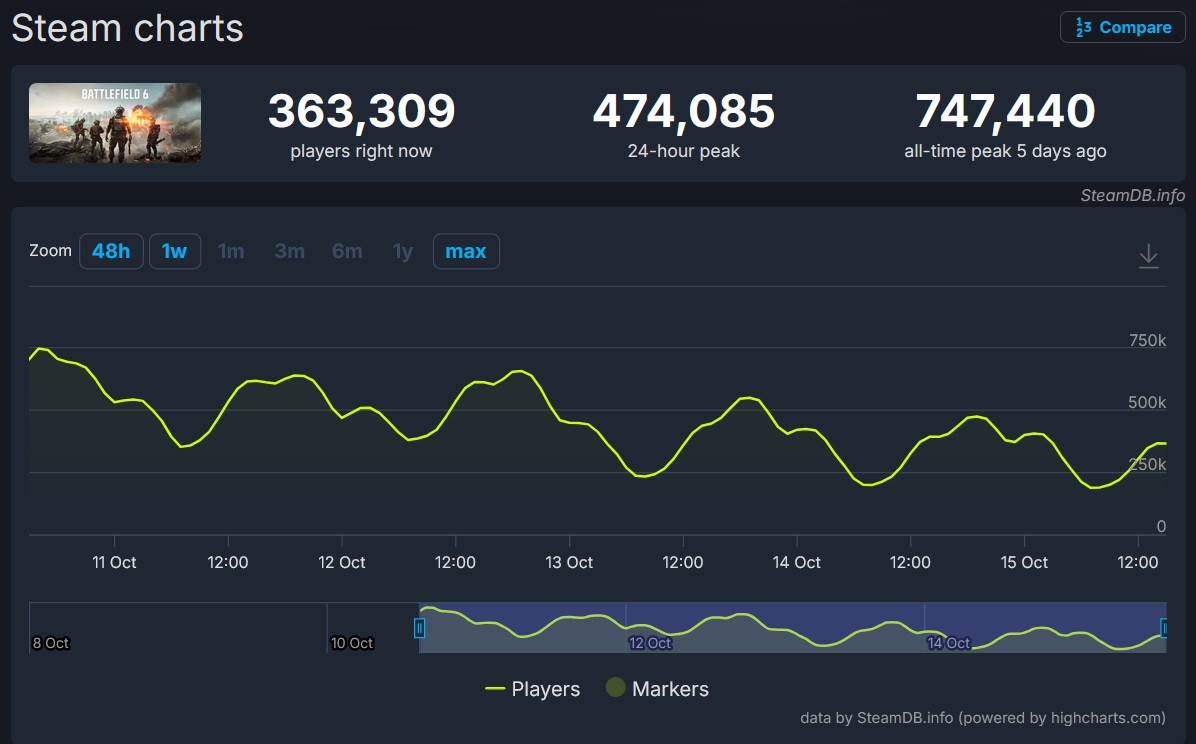Click the 8 Oct area in navigator

(51, 643)
